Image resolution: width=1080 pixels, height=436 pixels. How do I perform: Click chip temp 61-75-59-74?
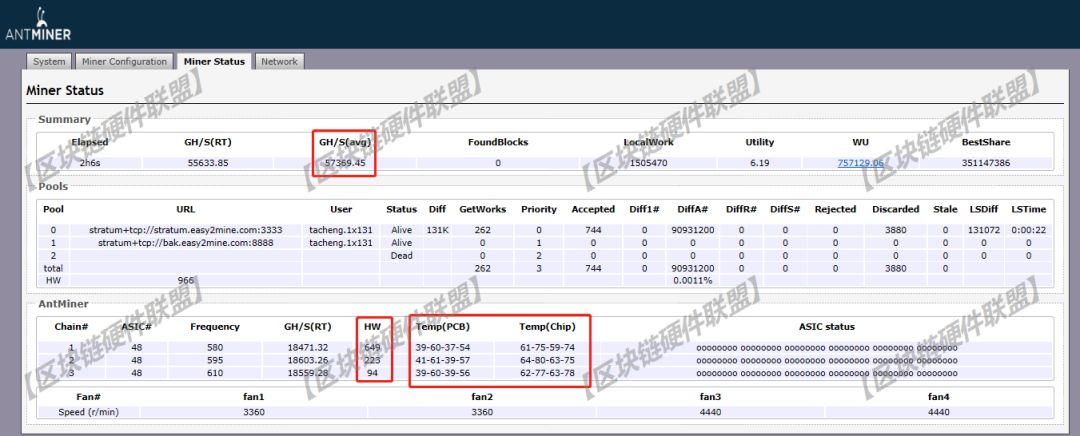click(x=547, y=348)
